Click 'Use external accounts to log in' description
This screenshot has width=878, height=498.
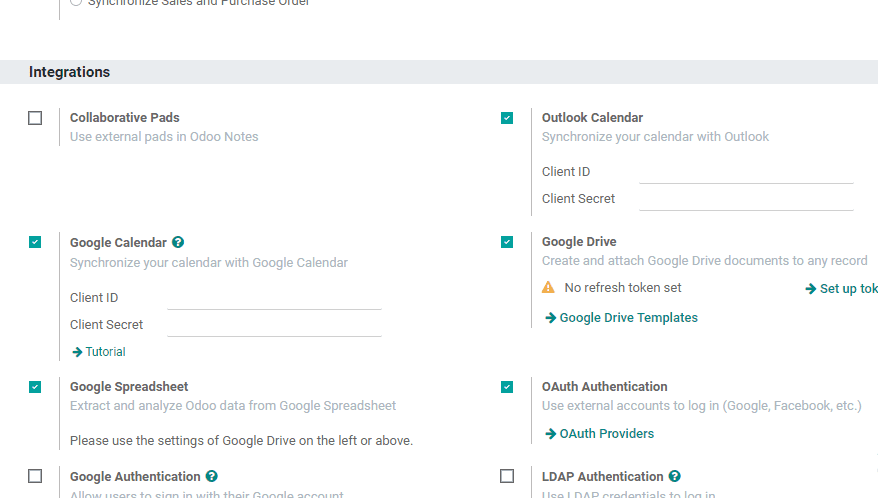point(702,406)
